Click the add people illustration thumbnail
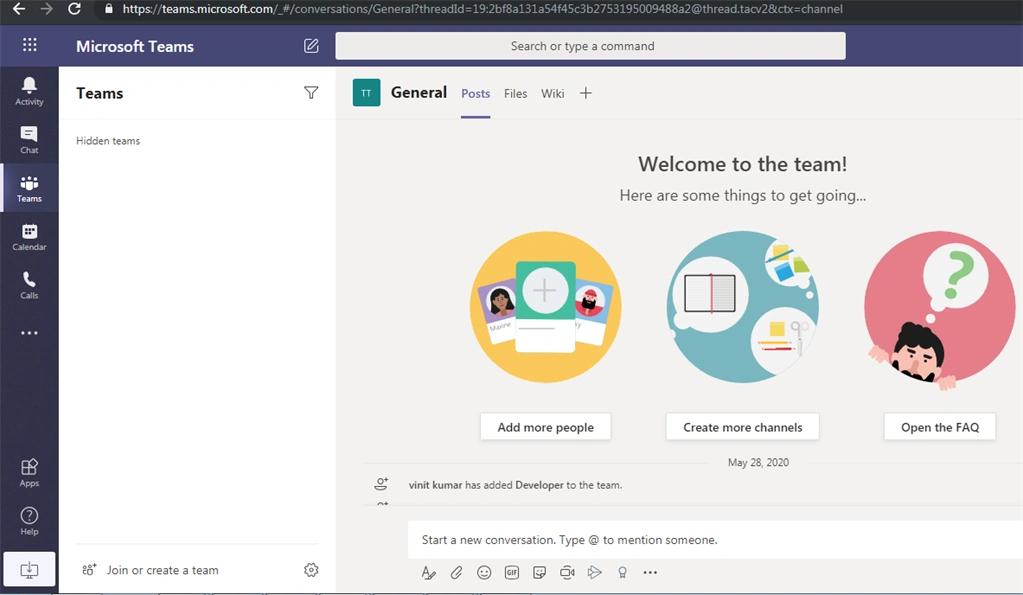Viewport: 1023px width, 595px height. [x=545, y=307]
